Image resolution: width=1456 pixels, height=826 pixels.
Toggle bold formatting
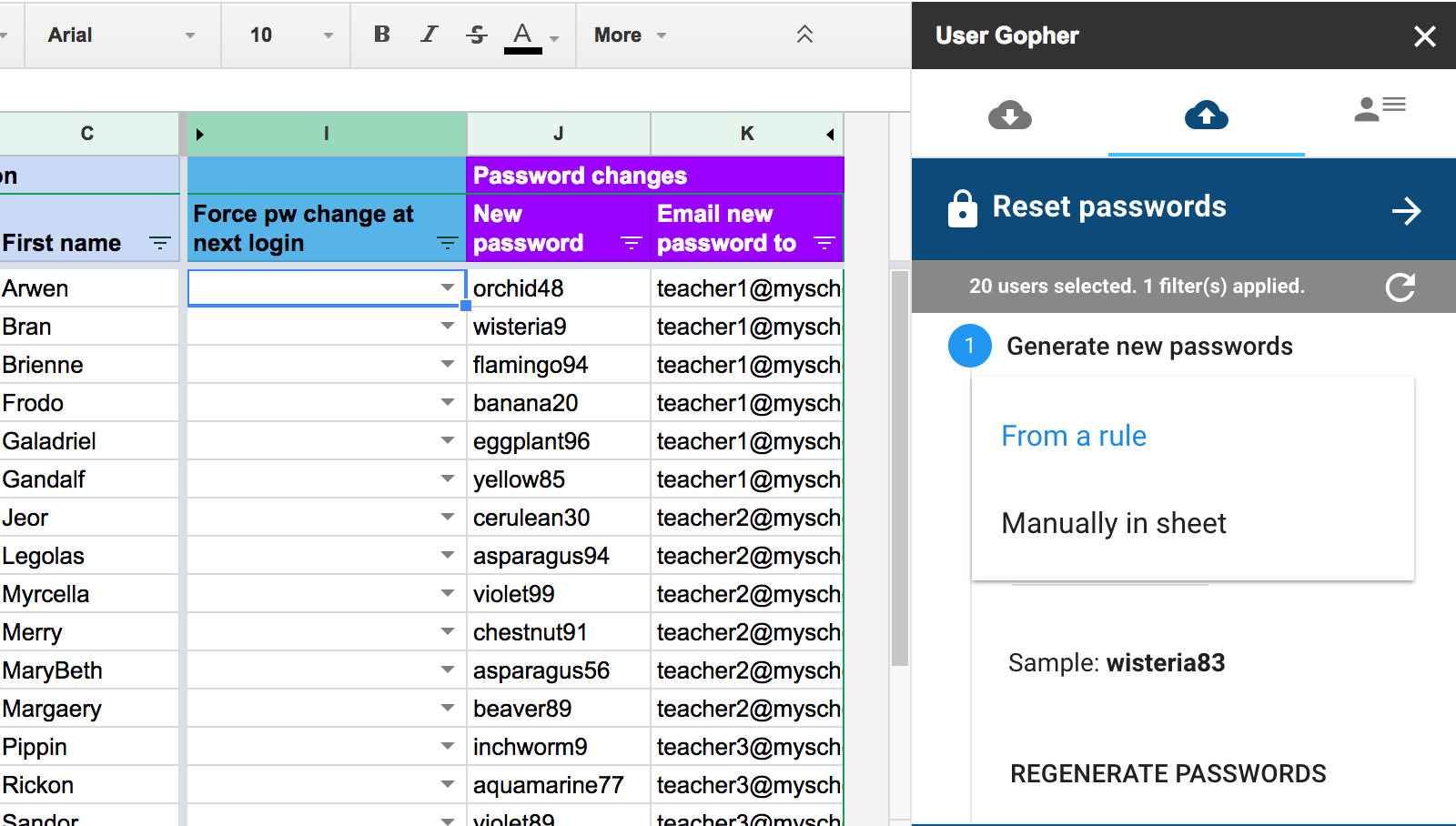coord(382,35)
